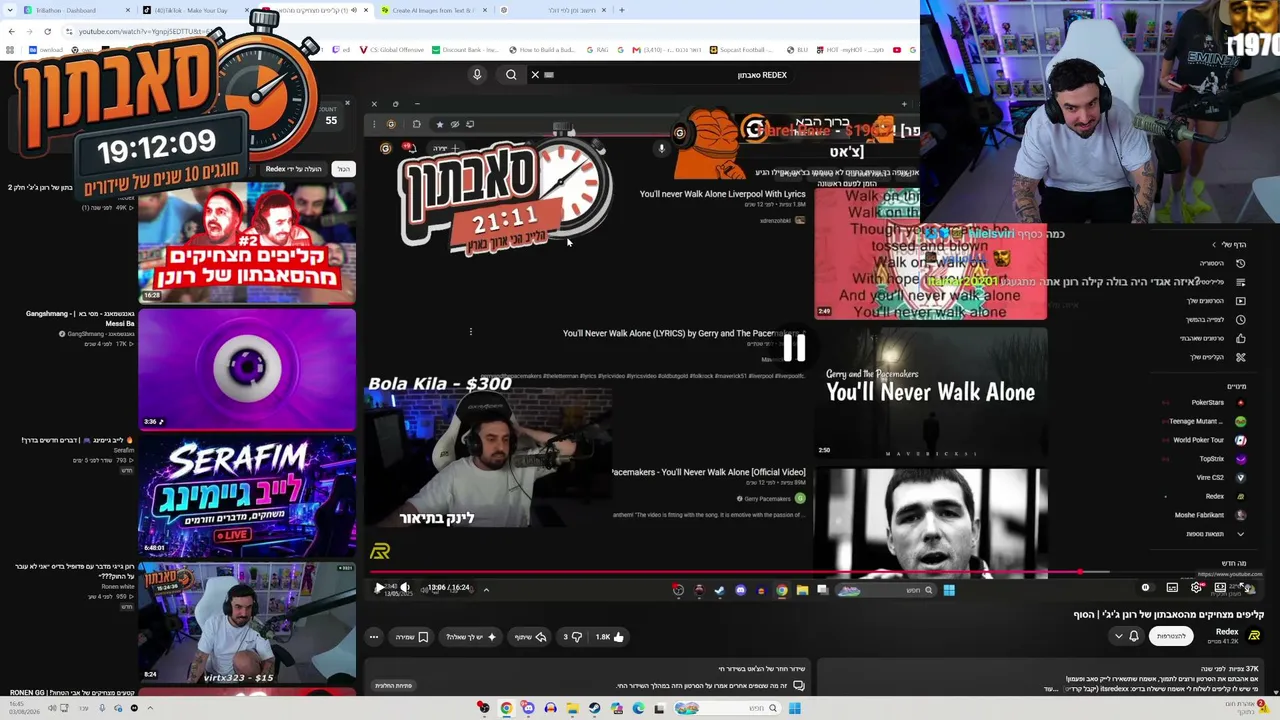The width and height of the screenshot is (1280, 720).
Task: Click 'פתיחת החלונית' to open chat replay
Action: tap(393, 686)
